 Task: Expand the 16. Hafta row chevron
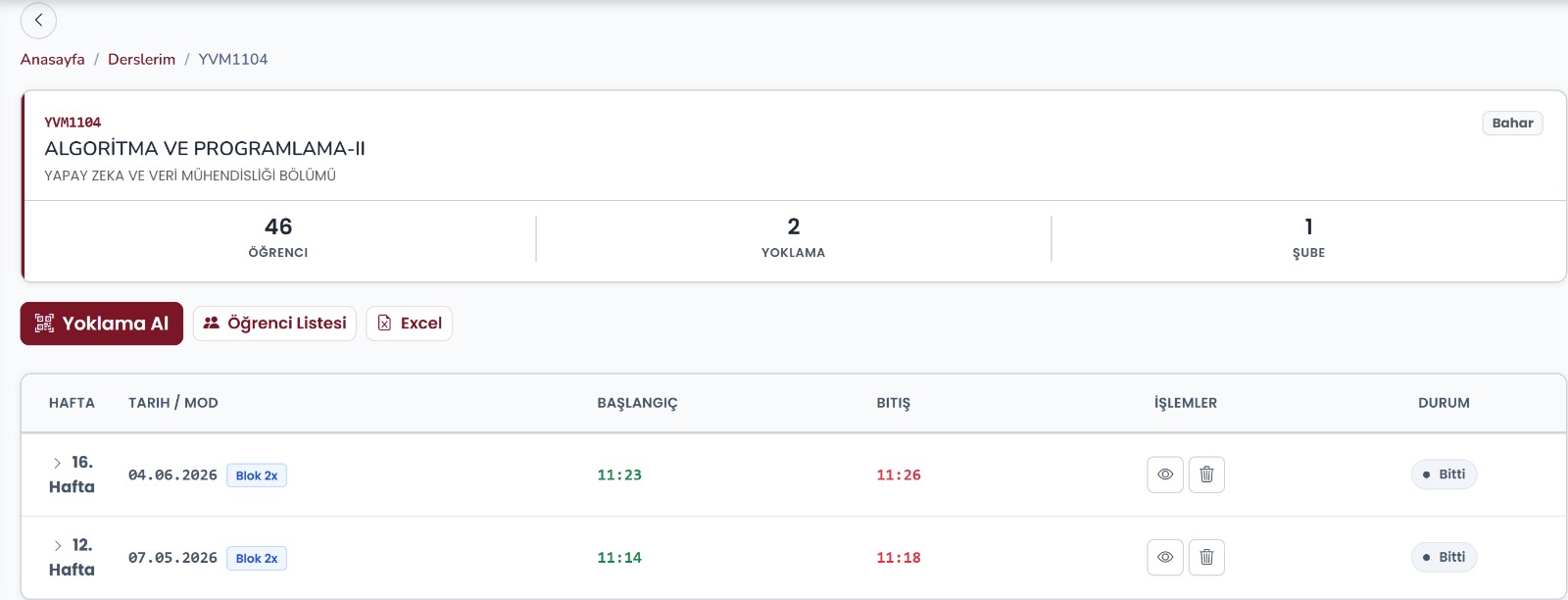[58, 463]
